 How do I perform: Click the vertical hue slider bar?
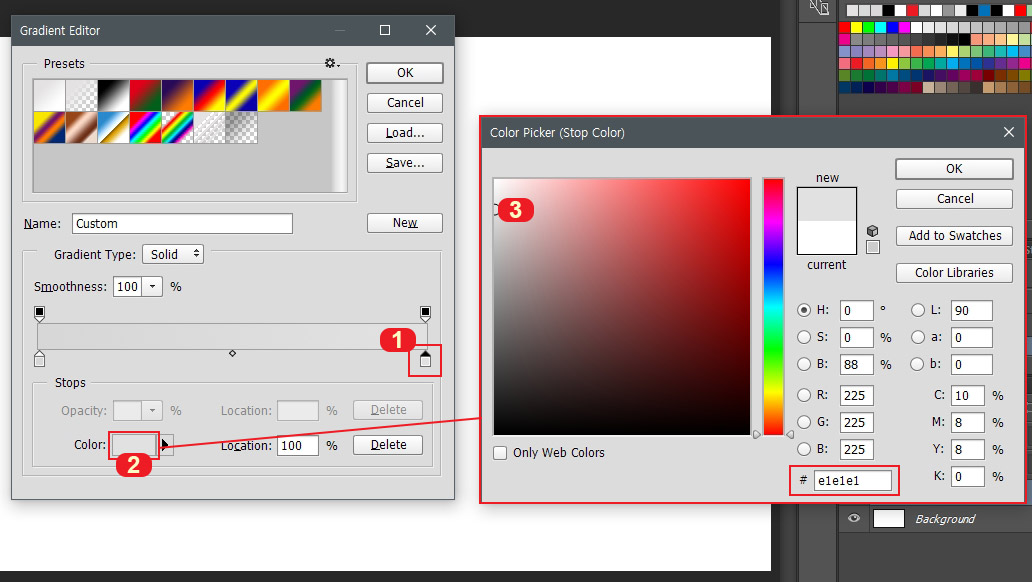(x=773, y=306)
